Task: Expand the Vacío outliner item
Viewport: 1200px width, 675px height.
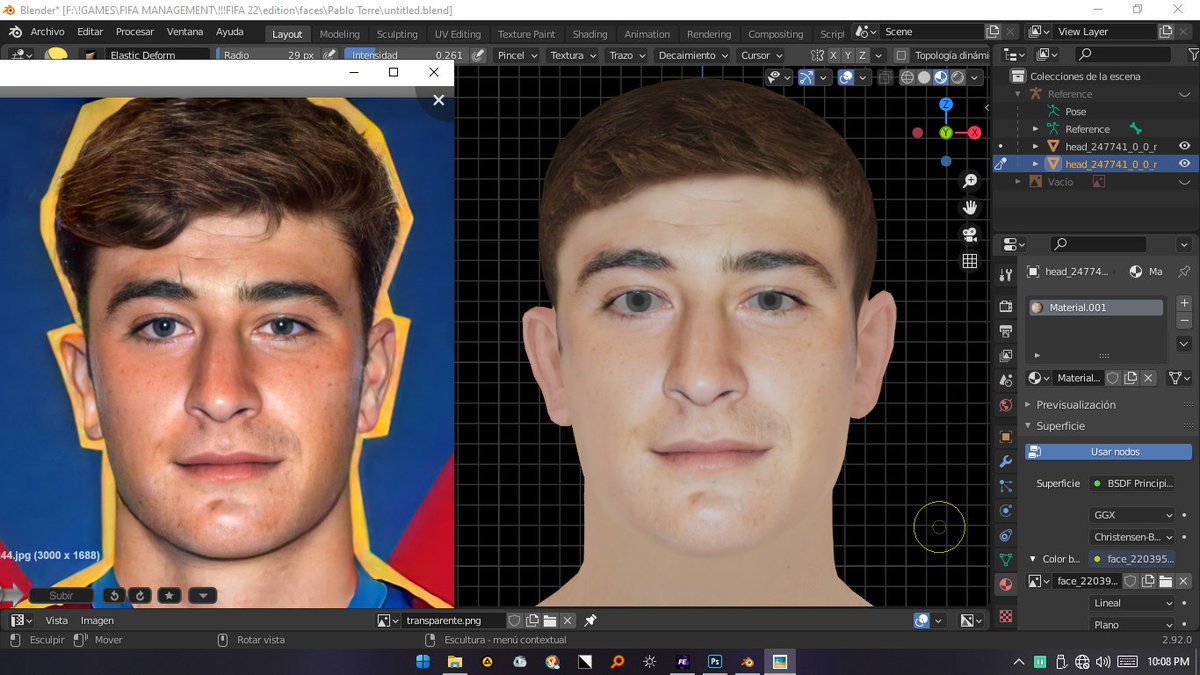Action: tap(1019, 182)
